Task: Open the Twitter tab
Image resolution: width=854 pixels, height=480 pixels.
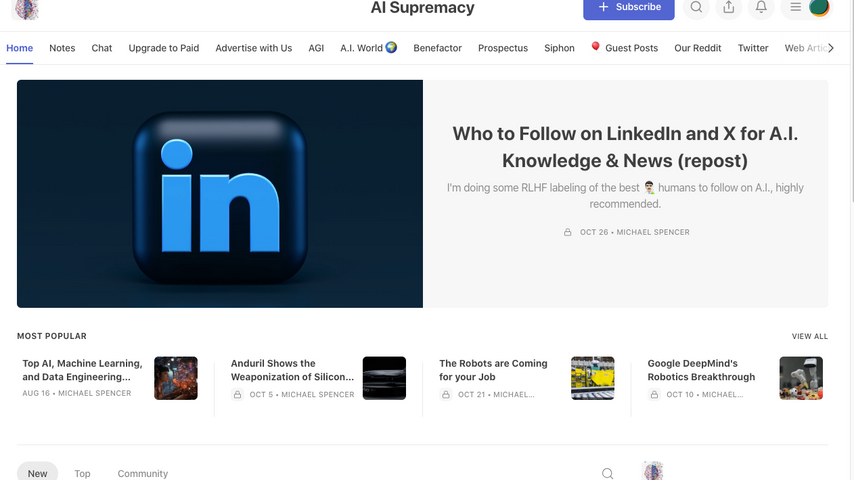Action: [753, 48]
